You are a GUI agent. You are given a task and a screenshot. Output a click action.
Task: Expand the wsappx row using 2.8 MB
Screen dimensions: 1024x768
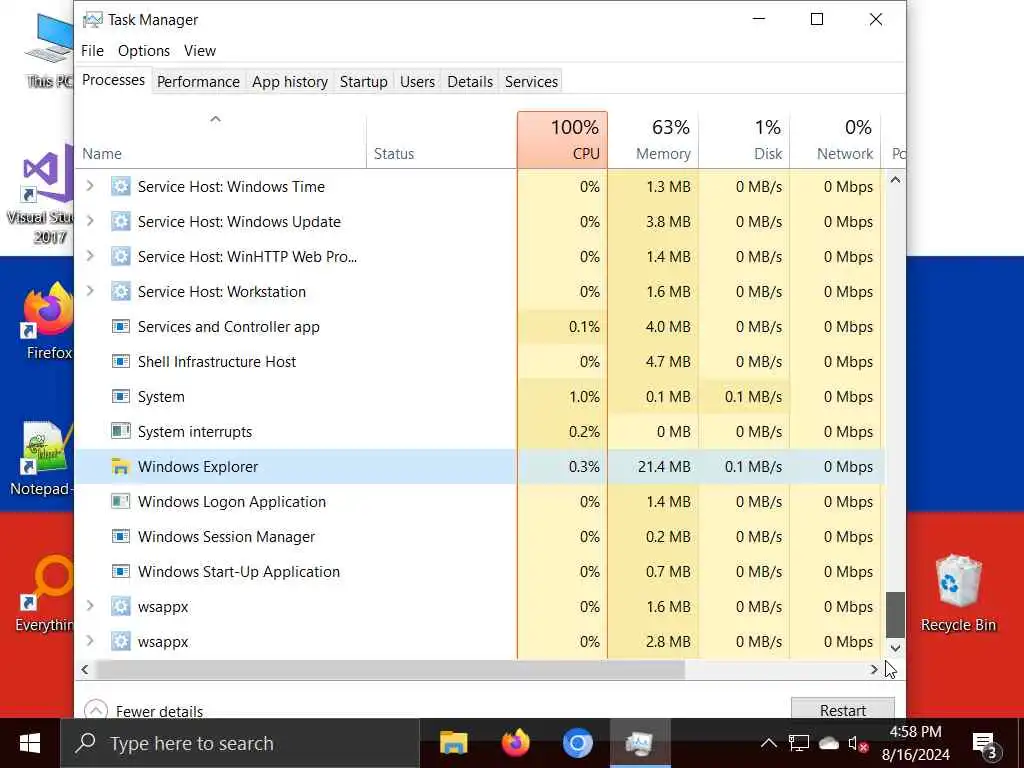90,641
